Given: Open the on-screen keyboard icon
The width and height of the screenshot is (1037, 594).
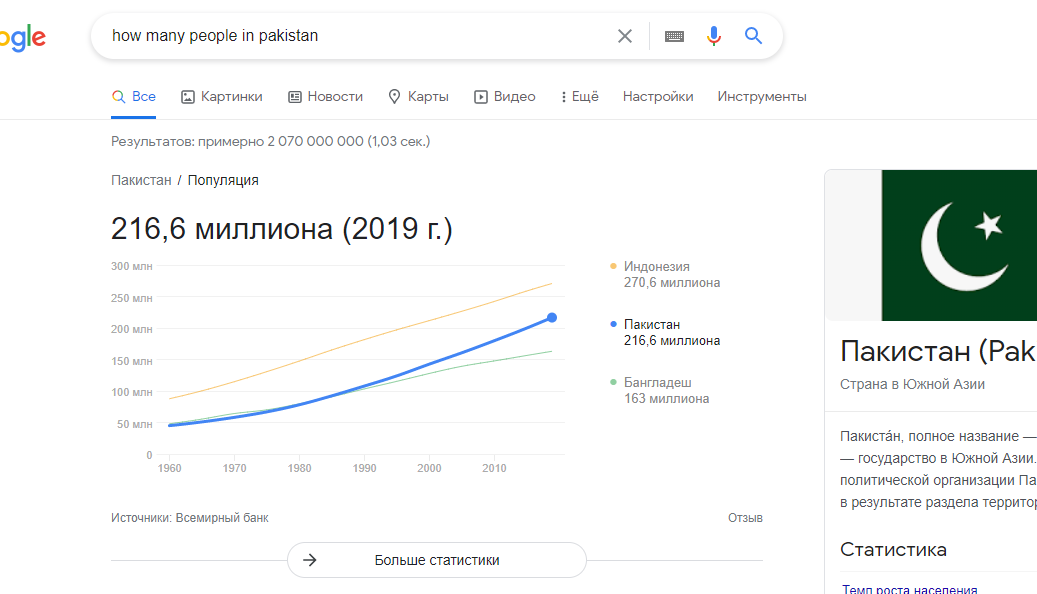Looking at the screenshot, I should (x=674, y=36).
